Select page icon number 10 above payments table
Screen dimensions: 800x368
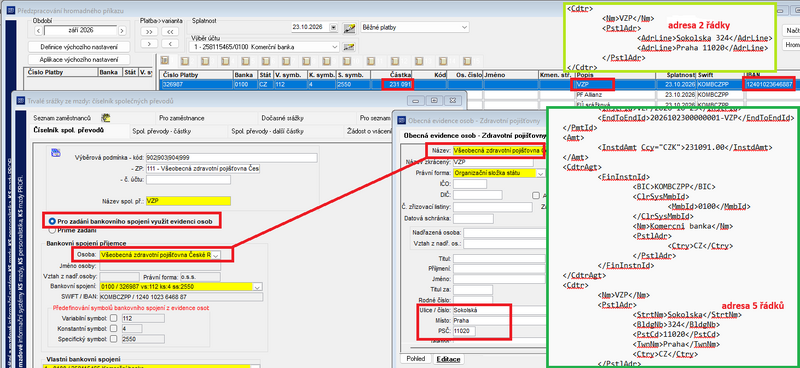coord(346,61)
